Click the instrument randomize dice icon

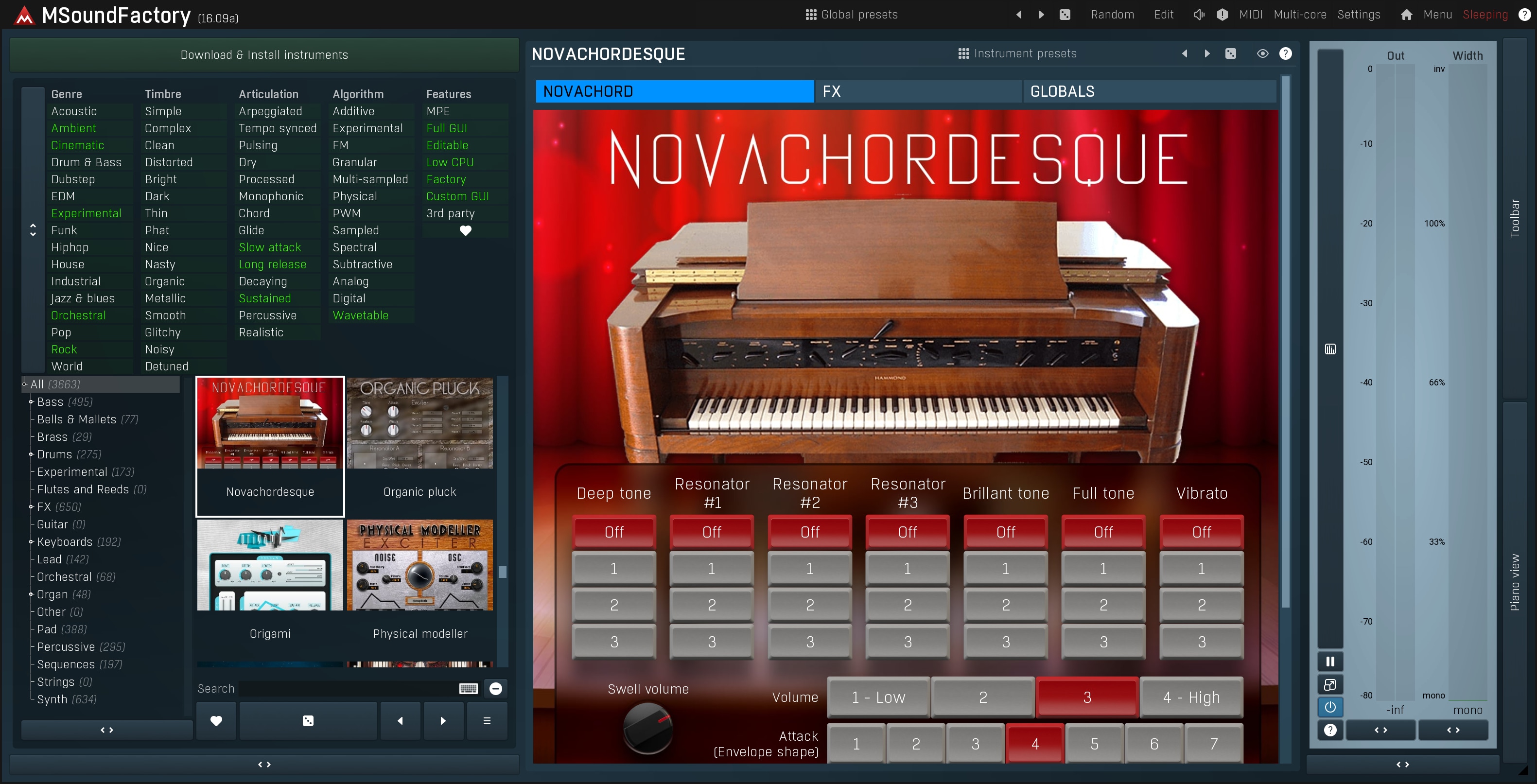tap(1231, 53)
